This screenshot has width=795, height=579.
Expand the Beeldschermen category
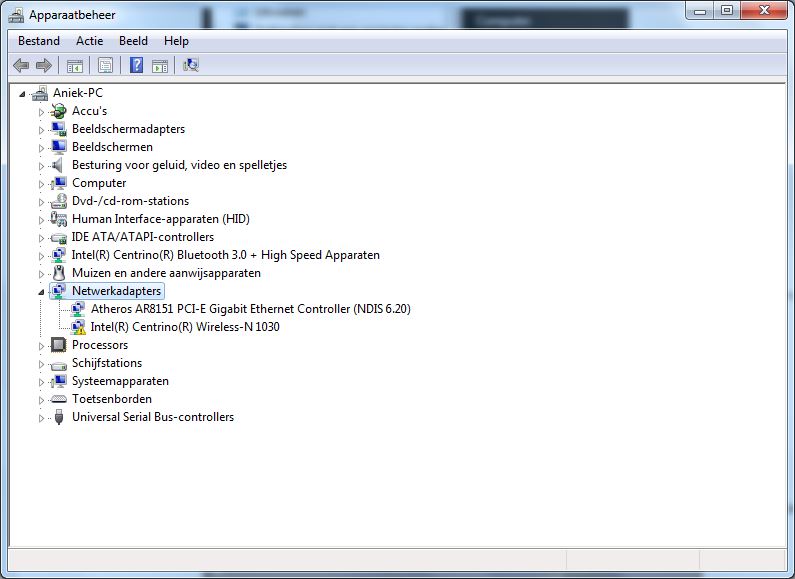(x=41, y=148)
